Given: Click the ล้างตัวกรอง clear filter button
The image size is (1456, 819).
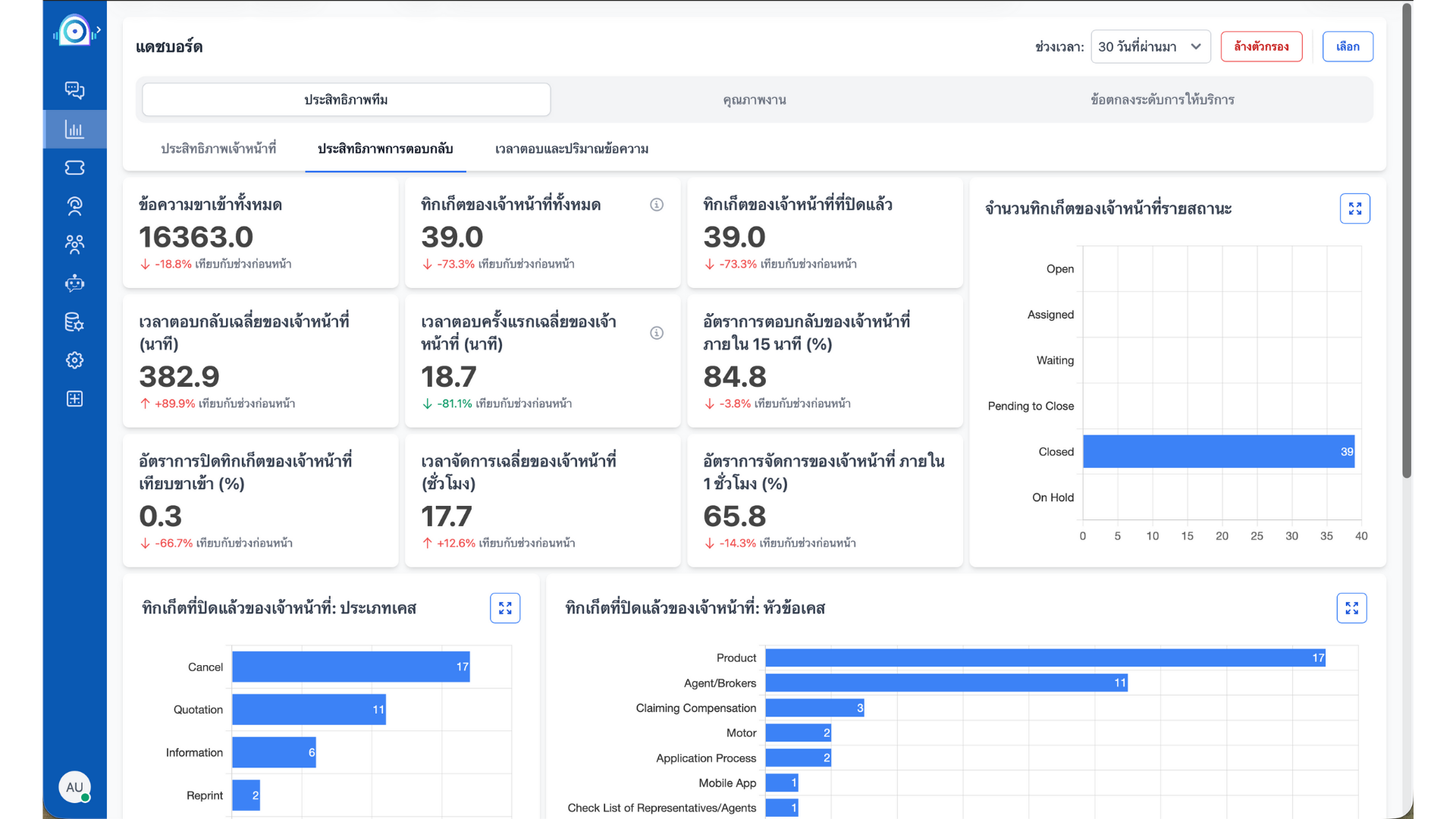Looking at the screenshot, I should coord(1261,46).
